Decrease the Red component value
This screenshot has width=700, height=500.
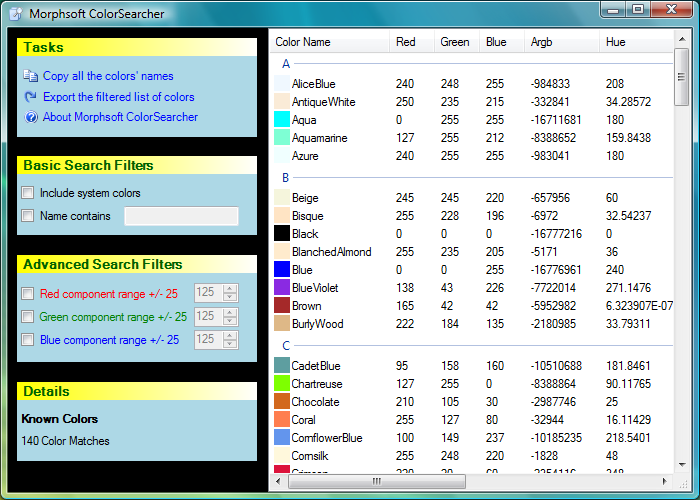tap(230, 297)
